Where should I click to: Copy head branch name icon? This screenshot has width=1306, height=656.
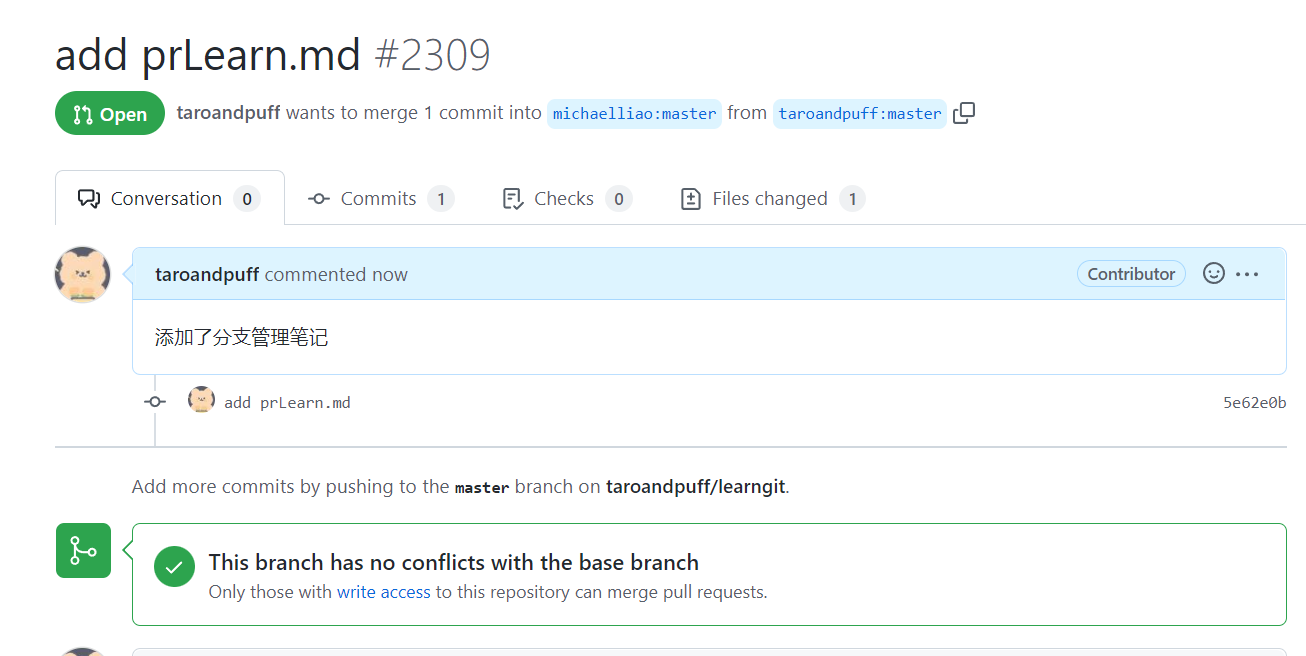(x=964, y=113)
